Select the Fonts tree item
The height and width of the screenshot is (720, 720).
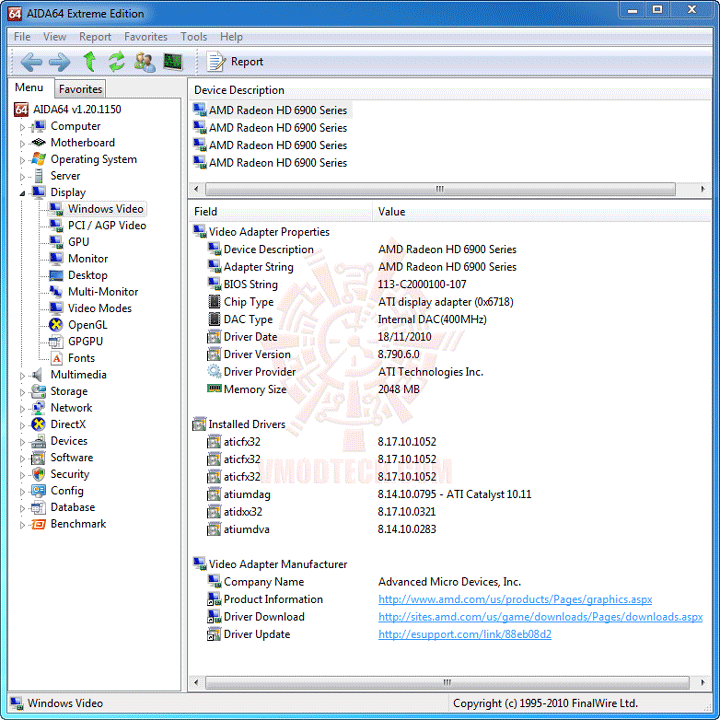(x=72, y=358)
